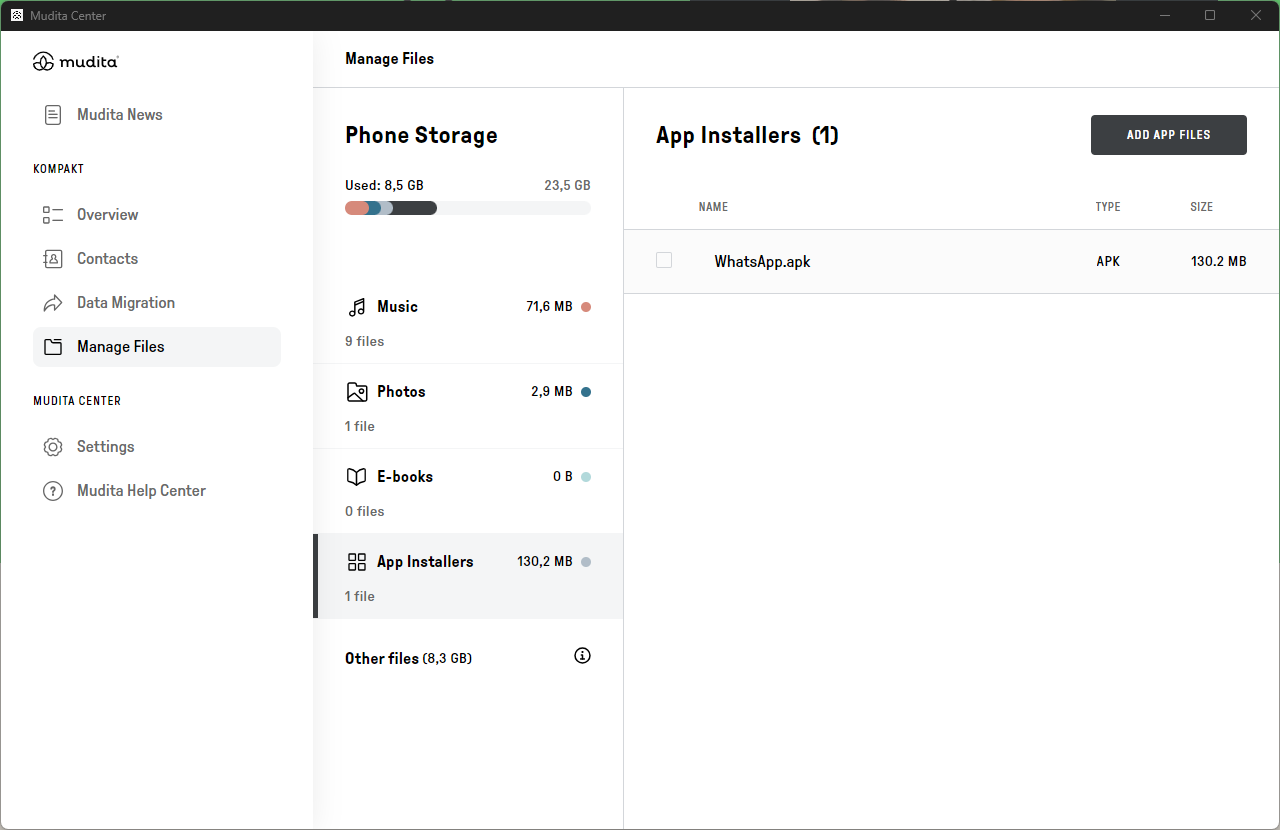Click the 130.2 MB size cell
The width and height of the screenshot is (1280, 830).
pos(1219,261)
